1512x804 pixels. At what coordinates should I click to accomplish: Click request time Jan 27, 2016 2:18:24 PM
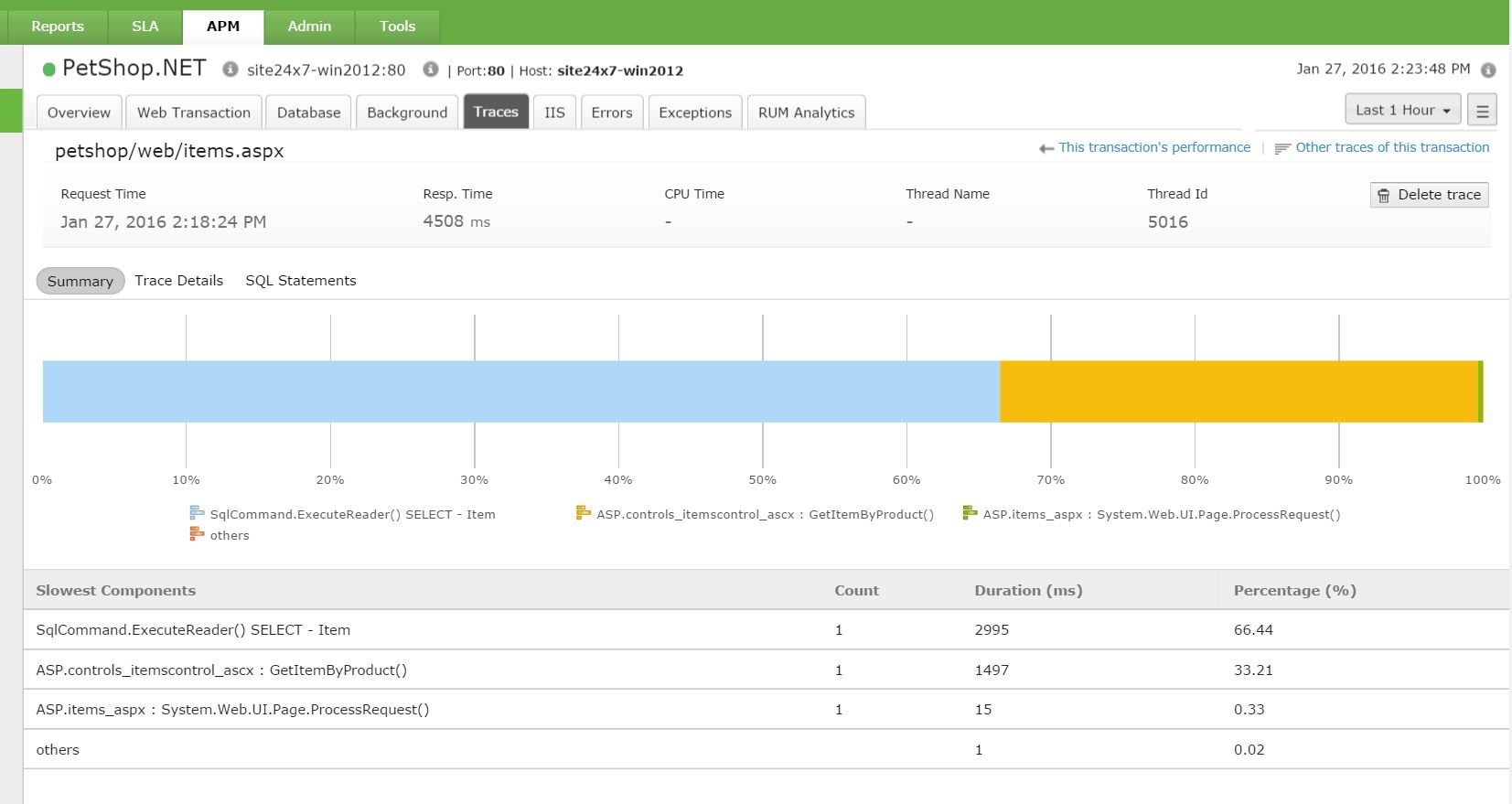[163, 222]
